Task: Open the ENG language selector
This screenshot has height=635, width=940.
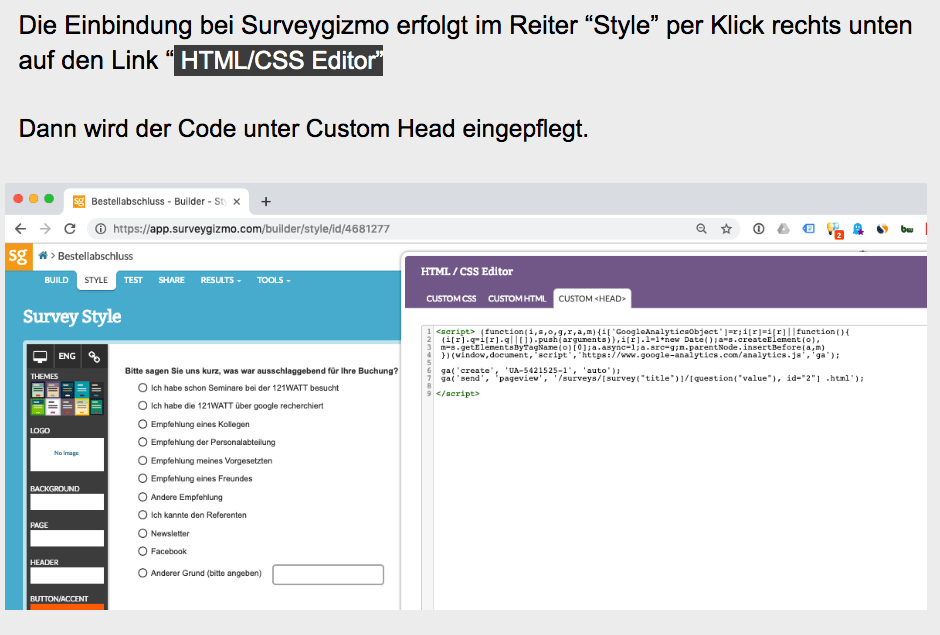Action: (x=67, y=356)
